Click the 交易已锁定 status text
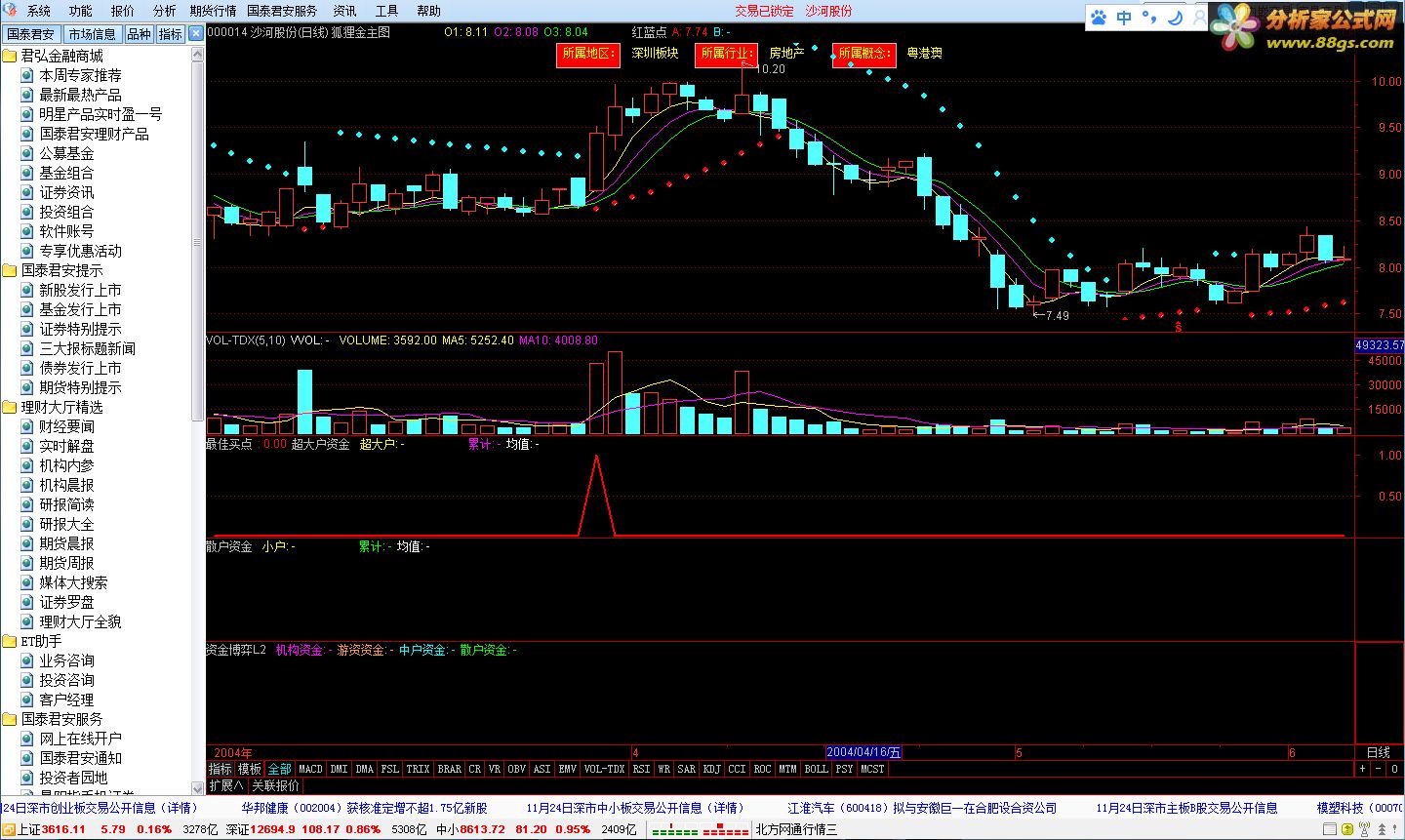The image size is (1405, 840). pos(764,11)
